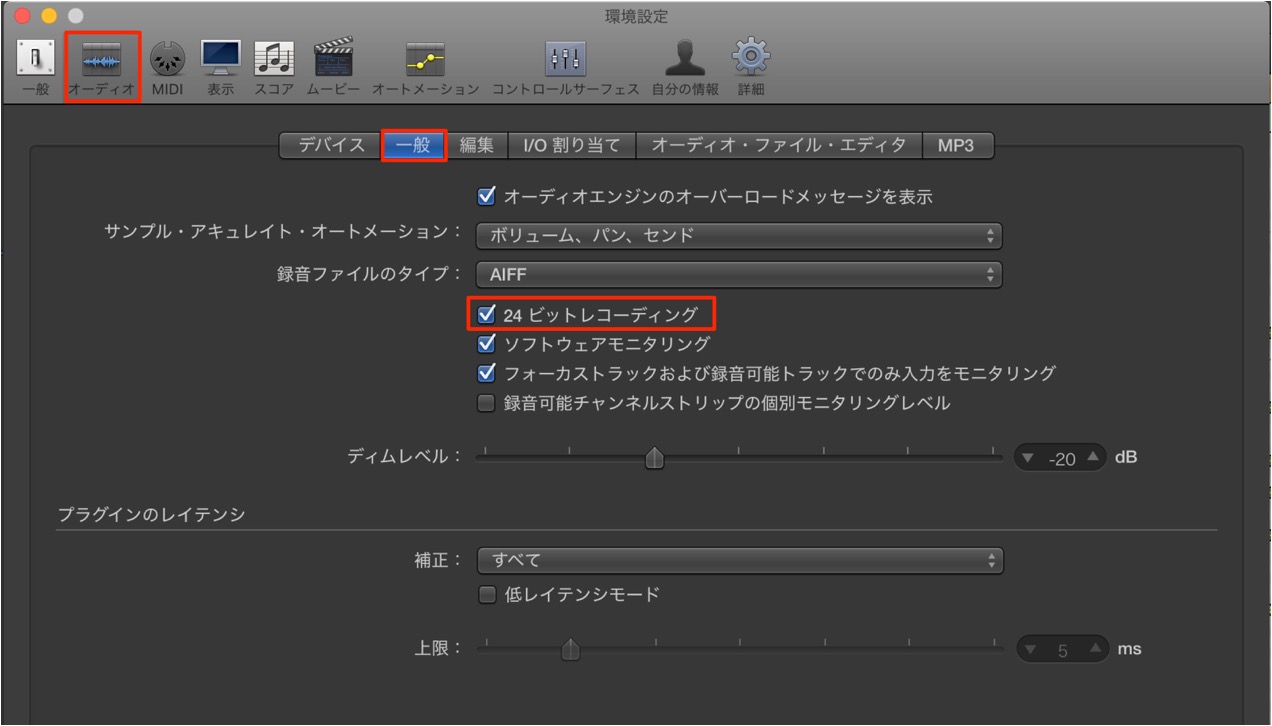Image resolution: width=1272 pixels, height=726 pixels.
Task: Open the サンプル・アキュレイト・オートメーション dropdown
Action: [740, 236]
